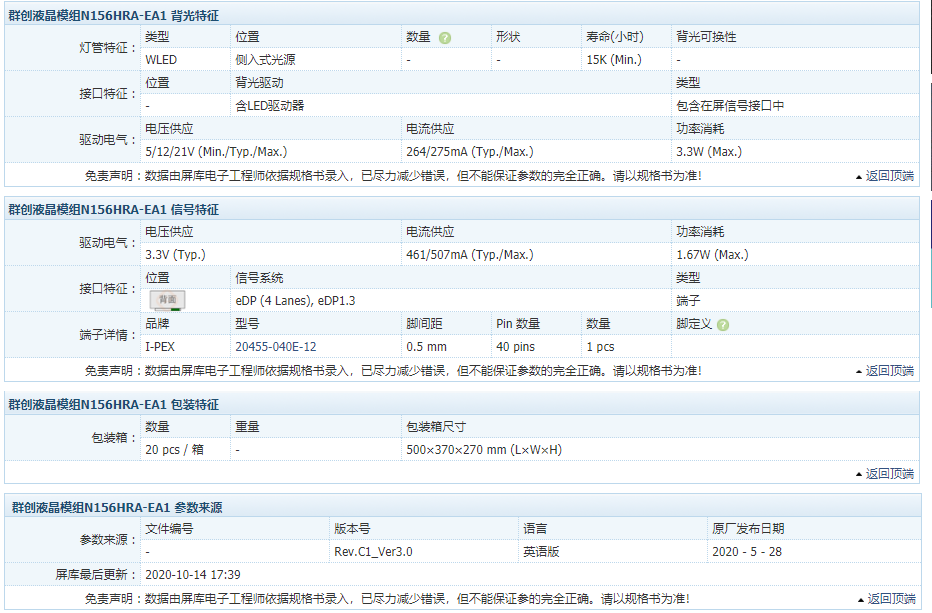
Task: Click the 2020-10-14 17:39 update timestamp
Action: point(193,575)
